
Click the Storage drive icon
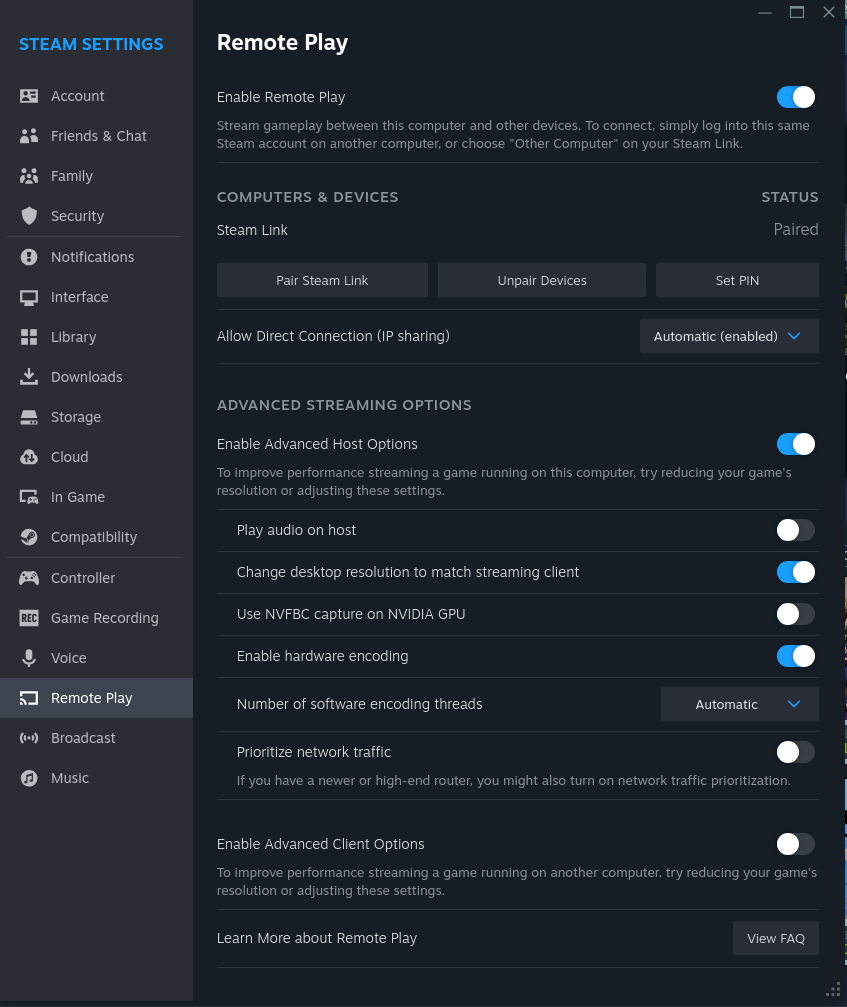point(29,417)
